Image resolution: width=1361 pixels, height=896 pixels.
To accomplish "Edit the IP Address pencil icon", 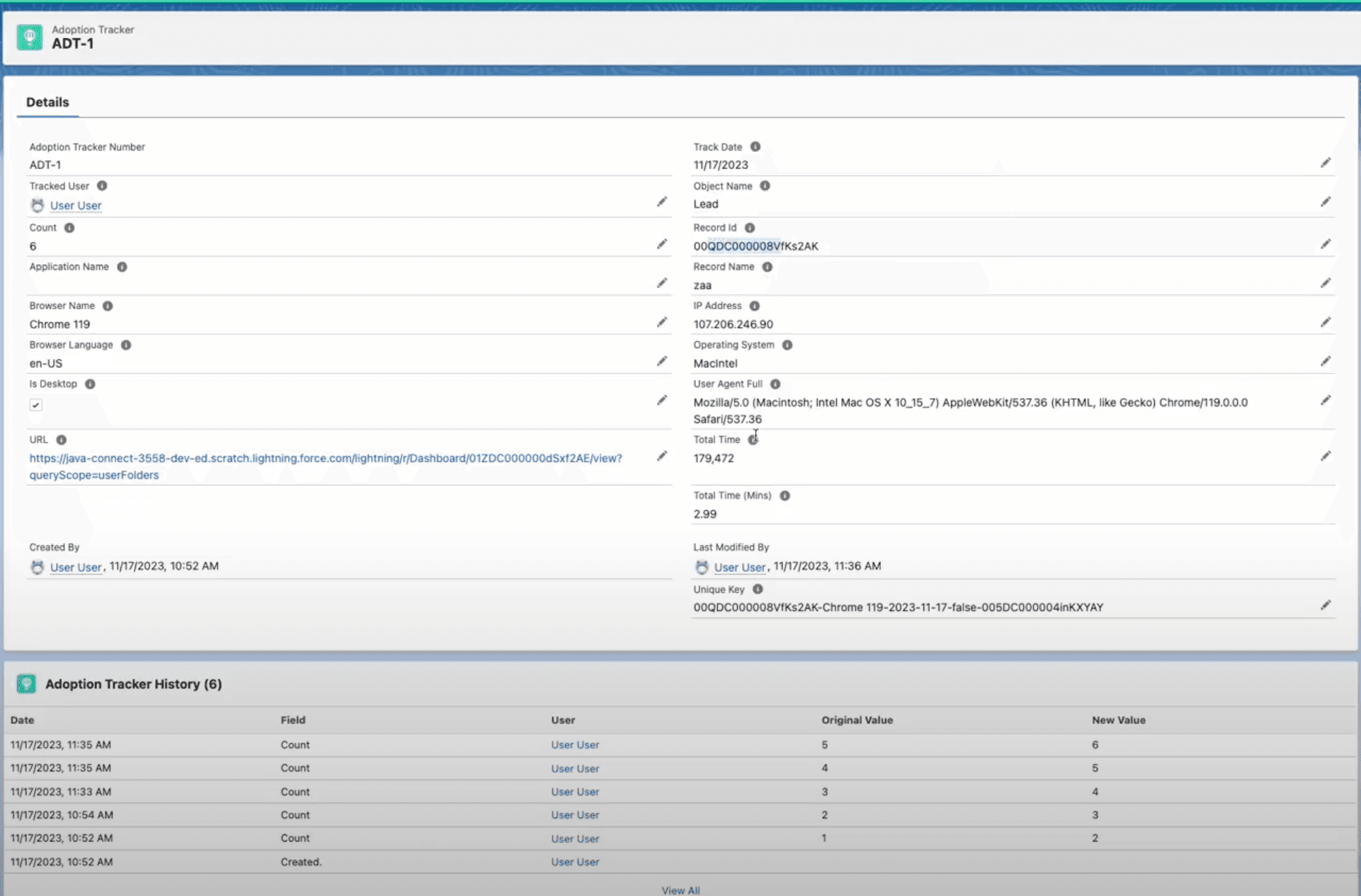I will click(1325, 322).
